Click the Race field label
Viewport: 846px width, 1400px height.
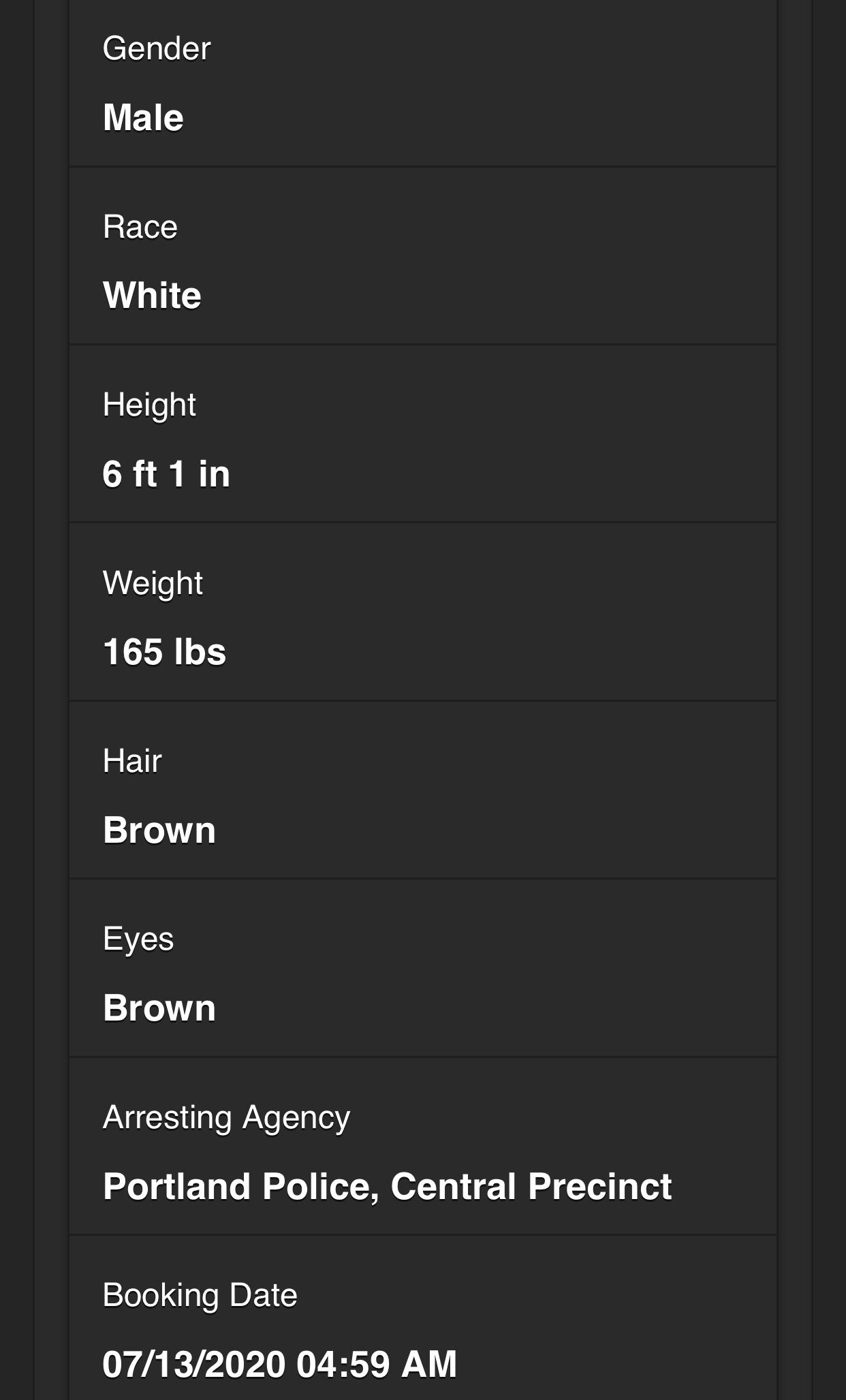click(x=140, y=227)
